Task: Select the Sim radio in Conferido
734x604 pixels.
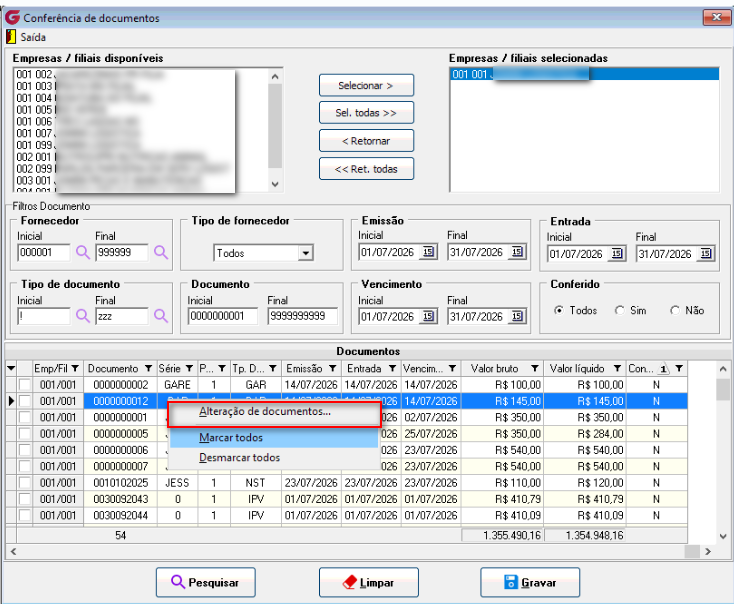Action: pos(620,310)
